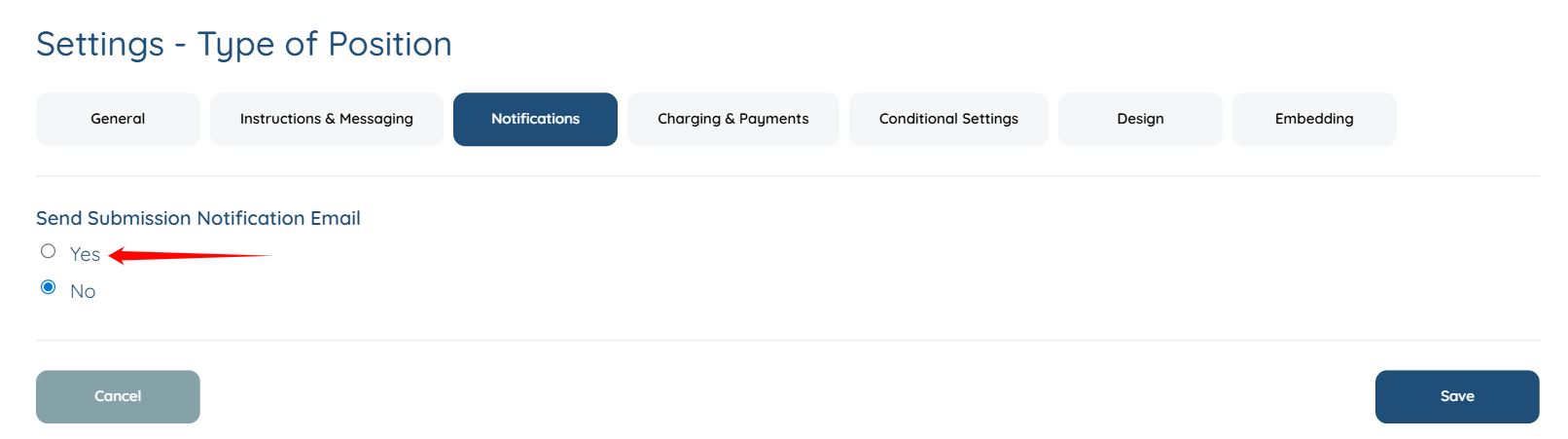
Task: Click the thin tail end of the red arrow
Action: 263,256
